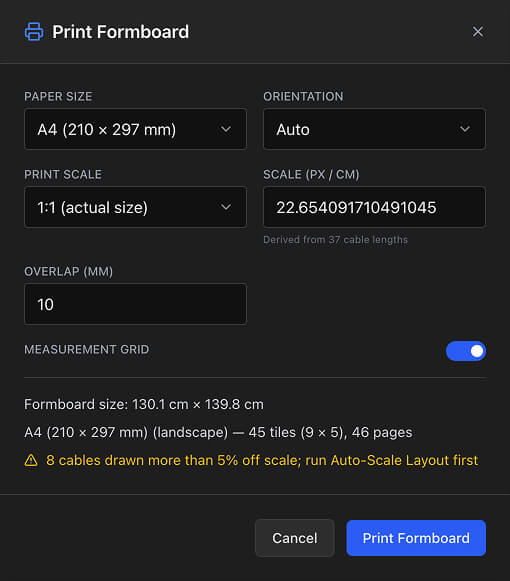Click the Measurement Grid label

(x=87, y=349)
